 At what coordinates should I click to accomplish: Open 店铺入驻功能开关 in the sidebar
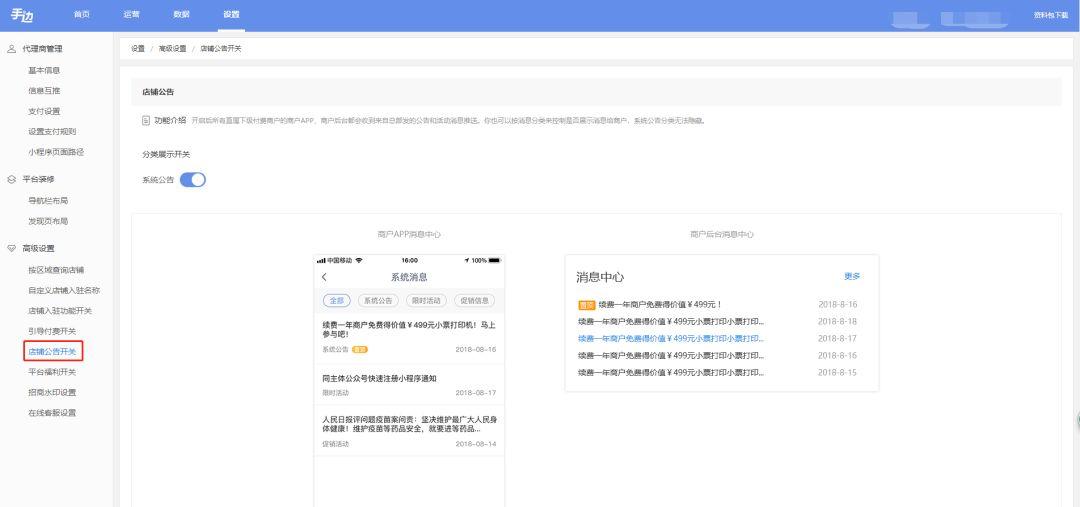point(60,311)
